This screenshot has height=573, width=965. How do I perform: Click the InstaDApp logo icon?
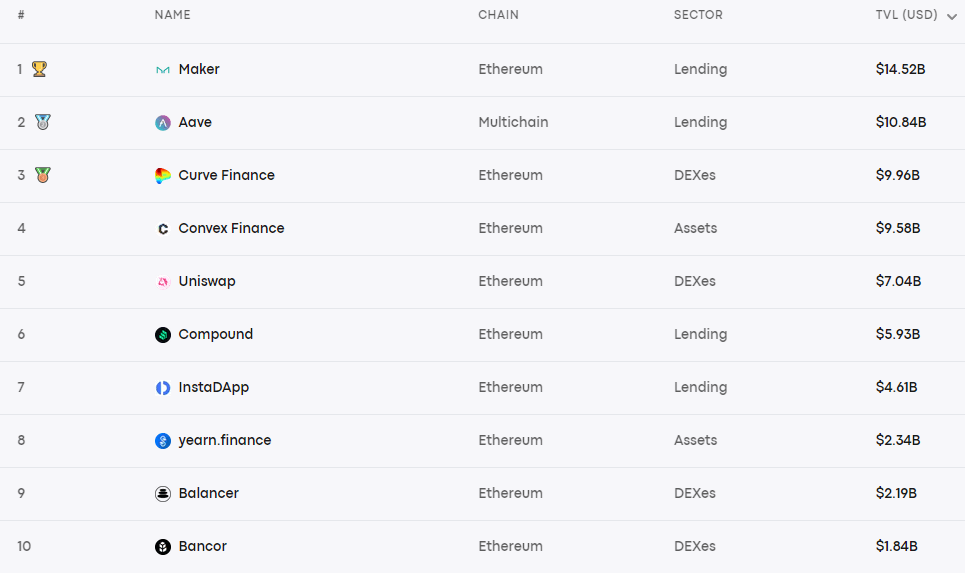click(x=162, y=388)
